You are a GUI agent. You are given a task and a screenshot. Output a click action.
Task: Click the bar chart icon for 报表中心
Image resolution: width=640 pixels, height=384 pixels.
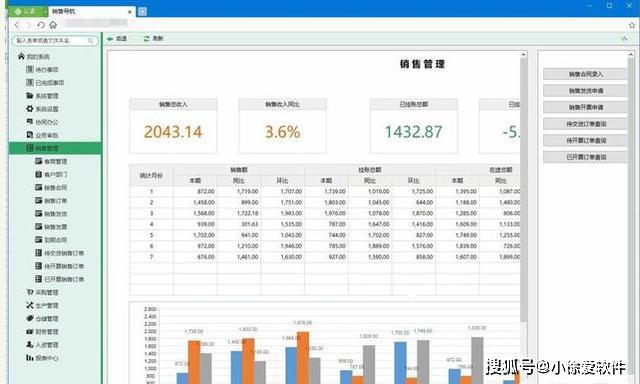[30, 358]
